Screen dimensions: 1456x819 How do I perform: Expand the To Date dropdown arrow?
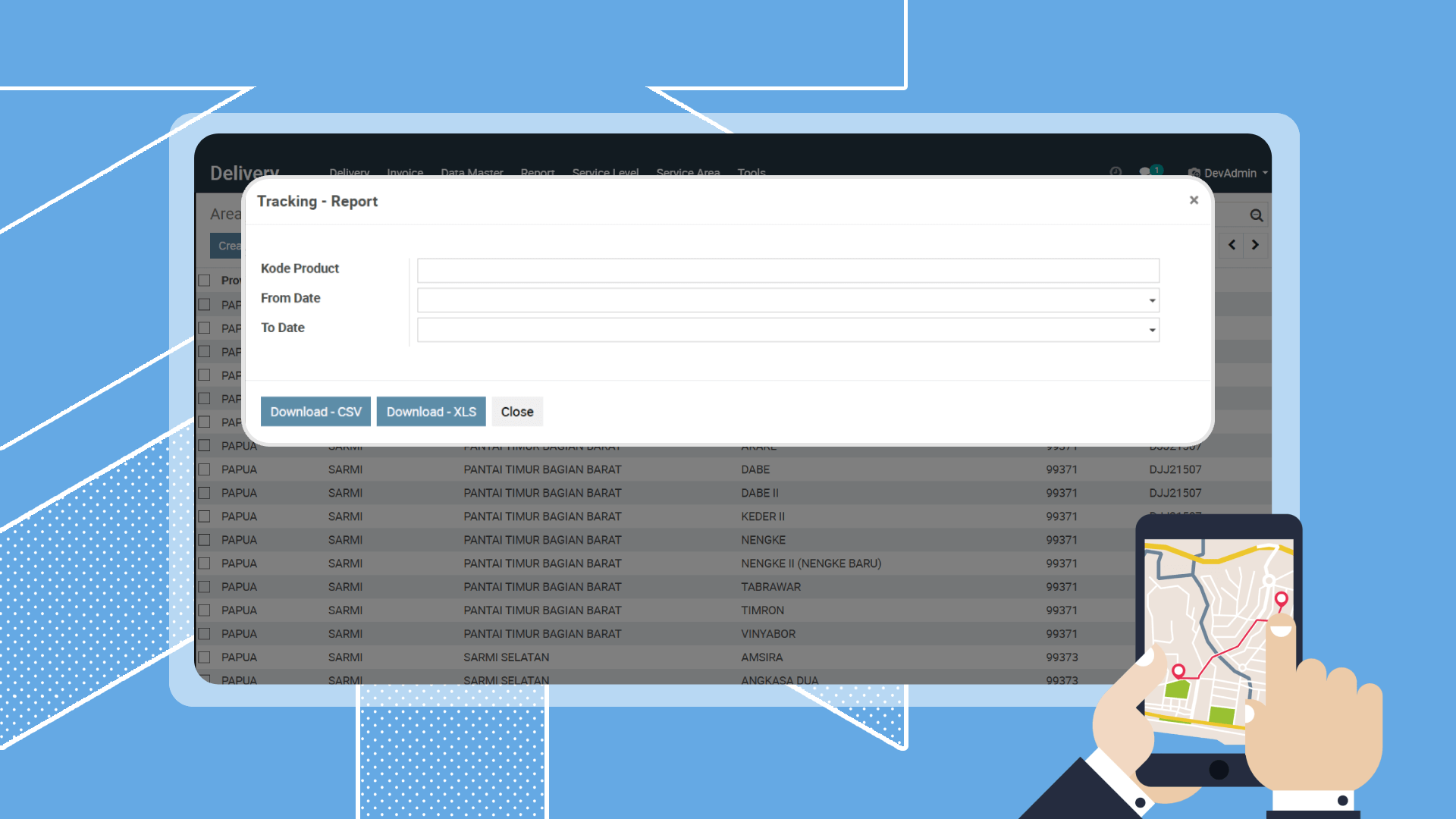point(1152,330)
